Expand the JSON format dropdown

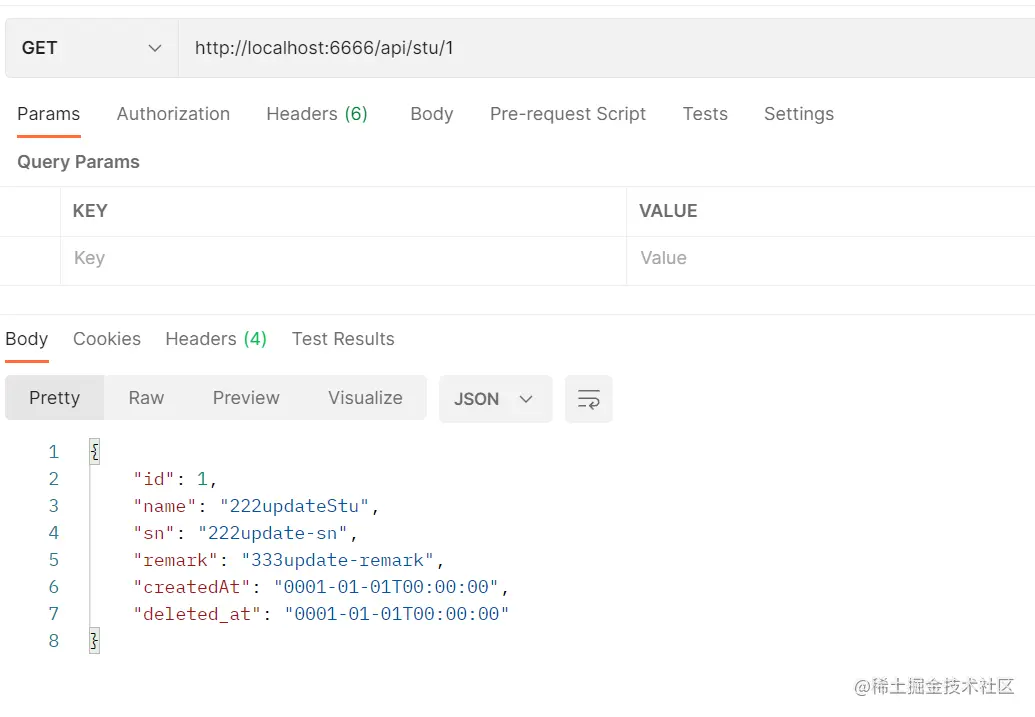(495, 399)
